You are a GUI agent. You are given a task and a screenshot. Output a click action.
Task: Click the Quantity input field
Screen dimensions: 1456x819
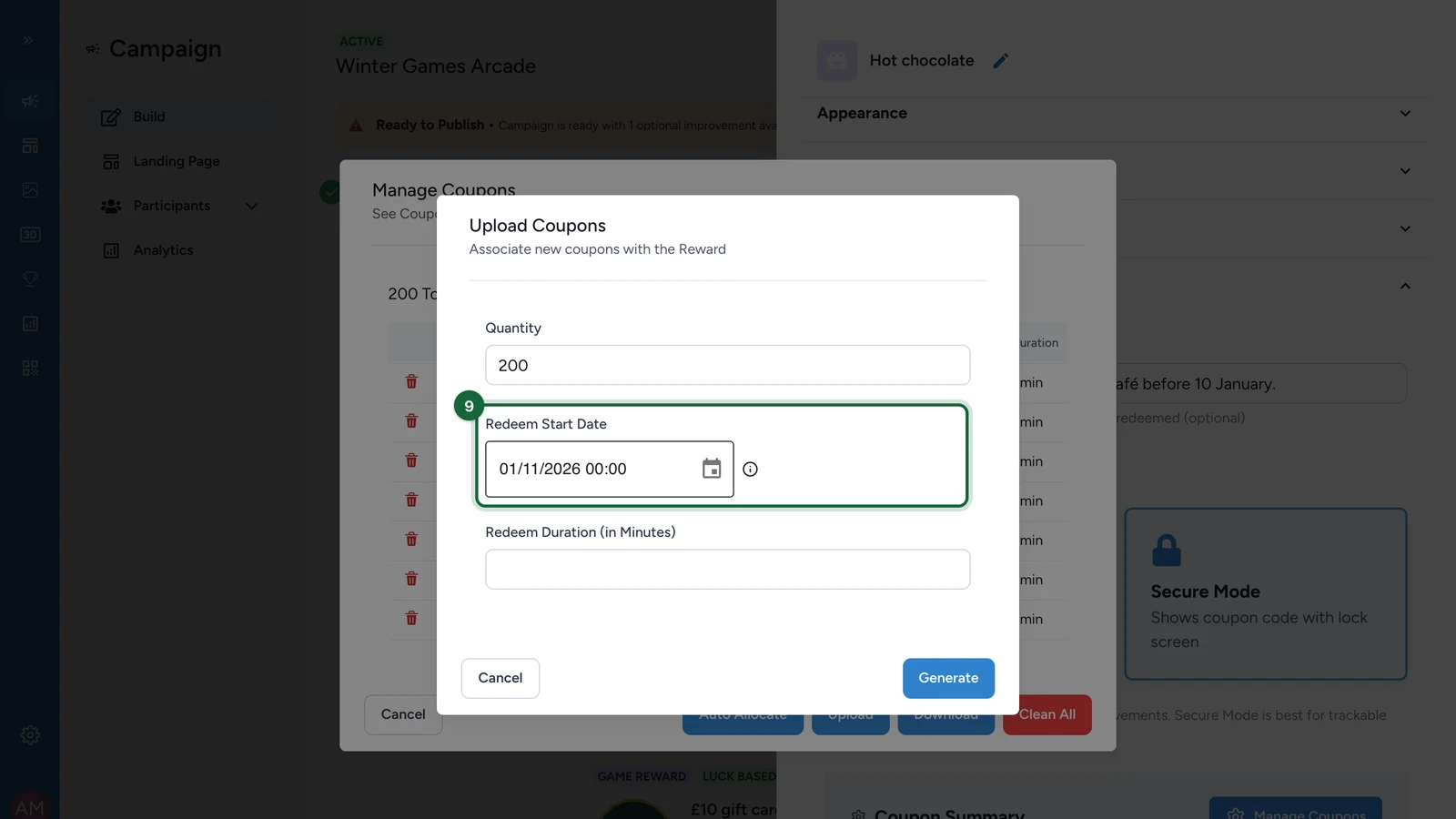[x=728, y=365]
